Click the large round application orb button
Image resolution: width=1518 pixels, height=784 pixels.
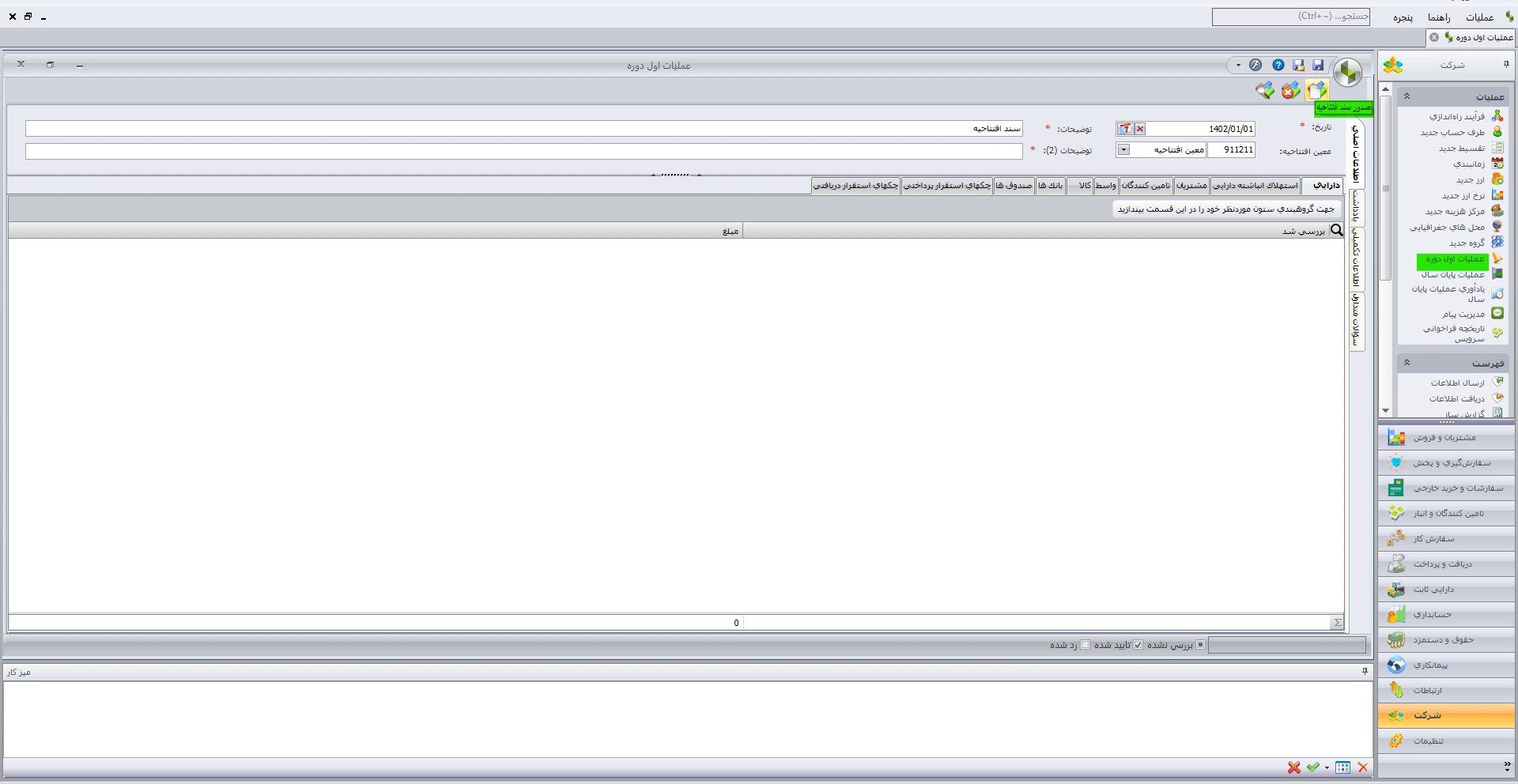pyautogui.click(x=1348, y=73)
